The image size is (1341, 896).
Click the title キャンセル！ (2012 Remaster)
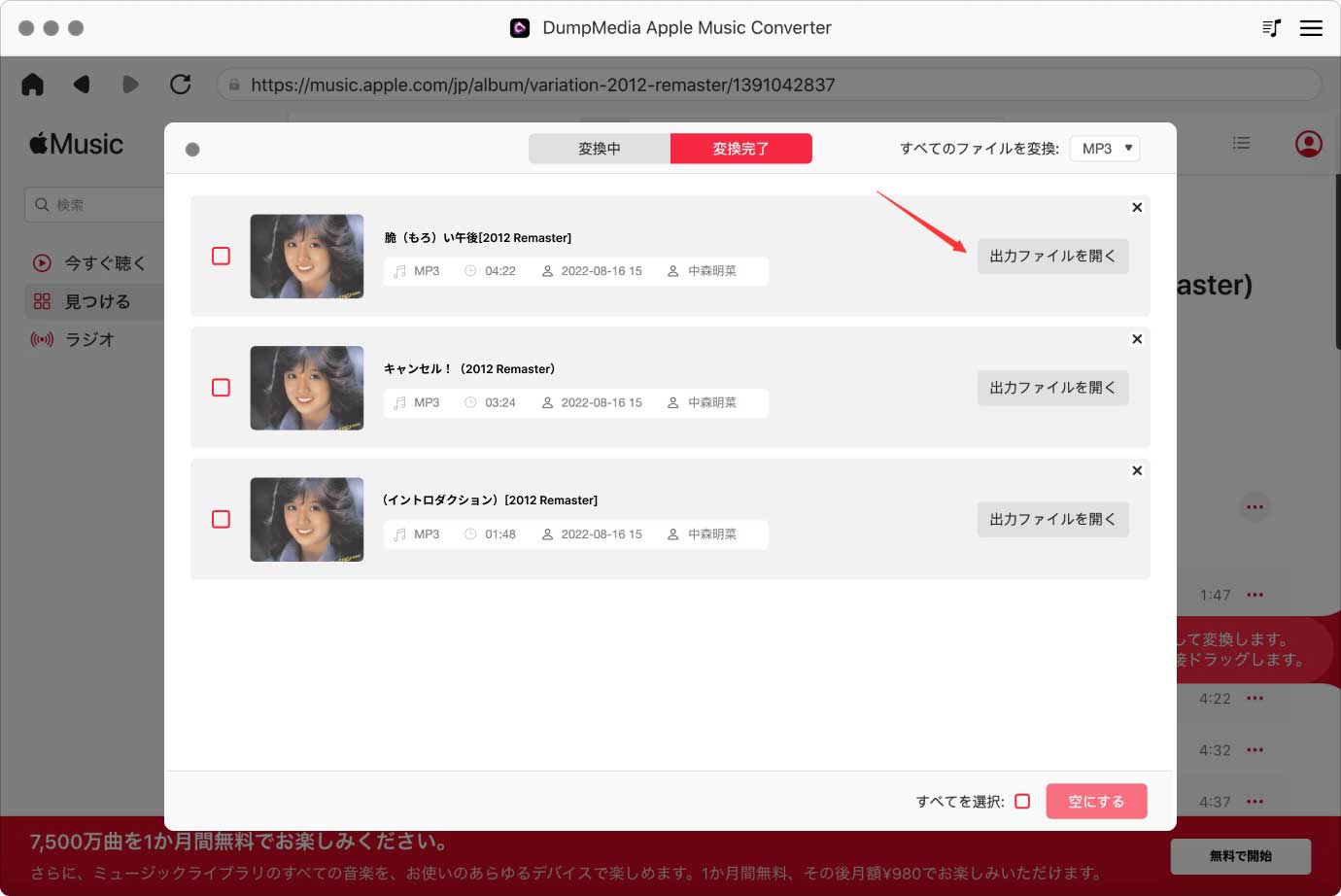point(469,368)
